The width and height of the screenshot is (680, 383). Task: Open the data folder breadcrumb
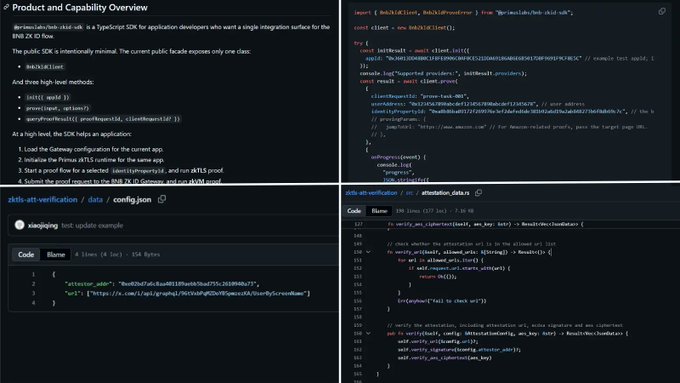(x=95, y=200)
